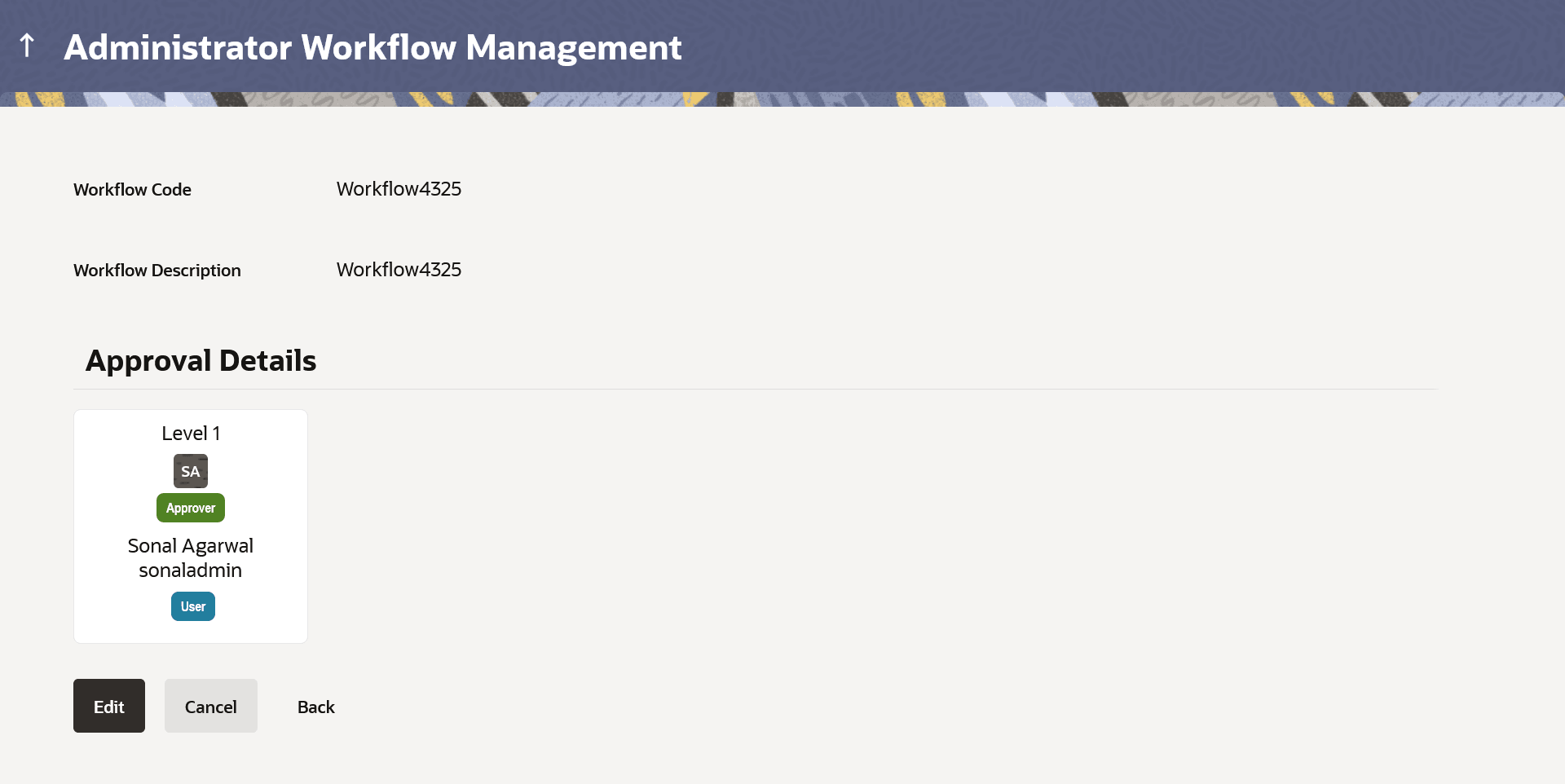
Task: Click the Sonal Agarwal avatar initials
Action: point(190,471)
